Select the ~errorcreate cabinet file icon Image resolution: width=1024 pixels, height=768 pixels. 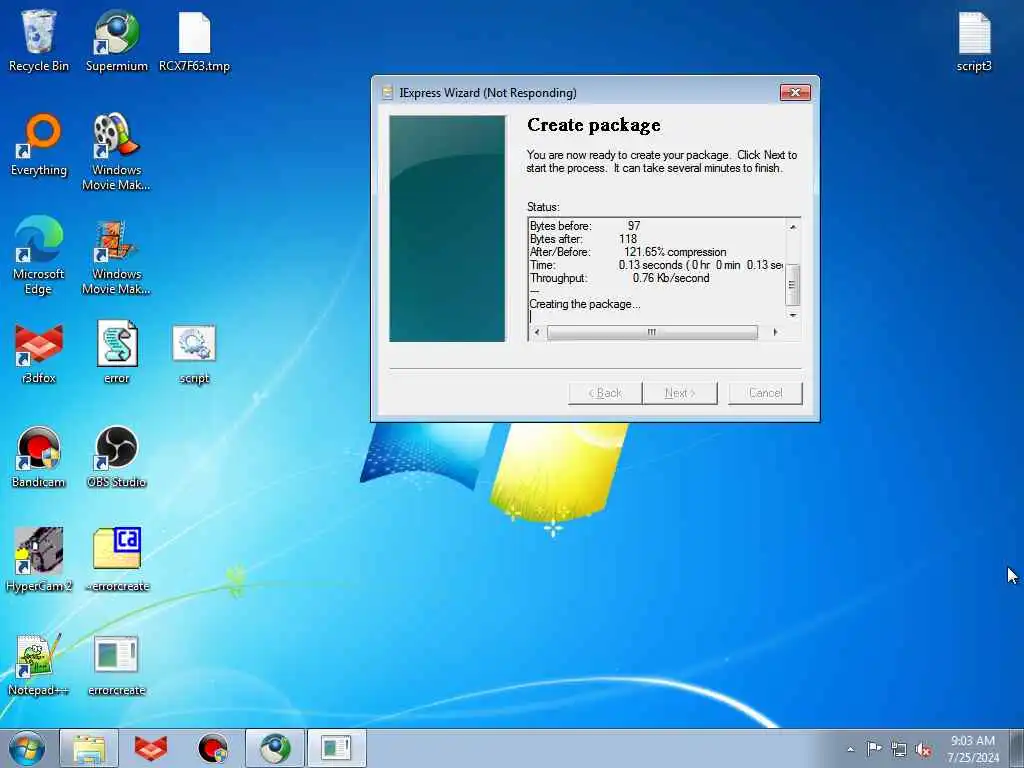click(117, 560)
